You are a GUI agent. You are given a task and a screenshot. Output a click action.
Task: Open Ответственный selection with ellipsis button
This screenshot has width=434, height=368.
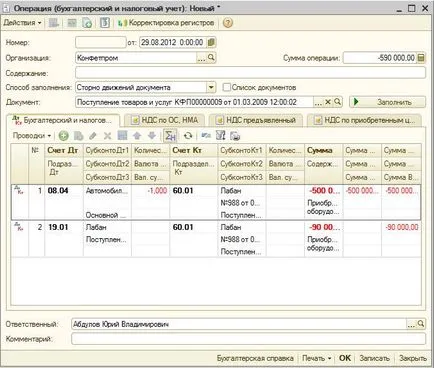click(x=411, y=324)
